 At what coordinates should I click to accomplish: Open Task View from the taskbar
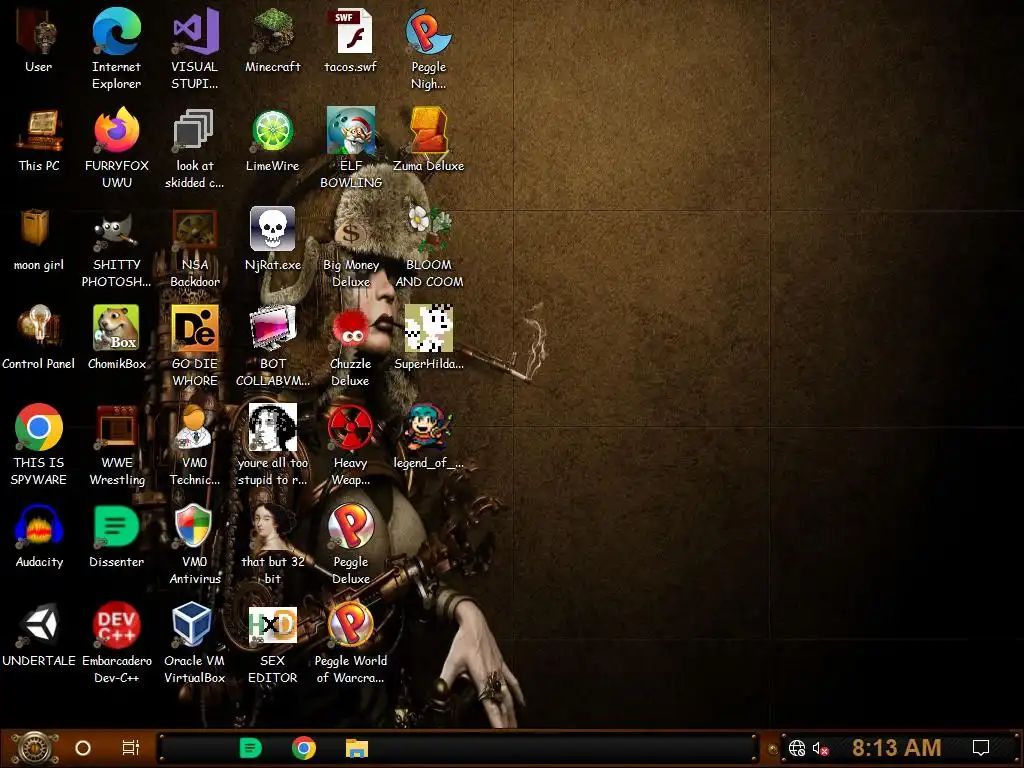[x=130, y=748]
